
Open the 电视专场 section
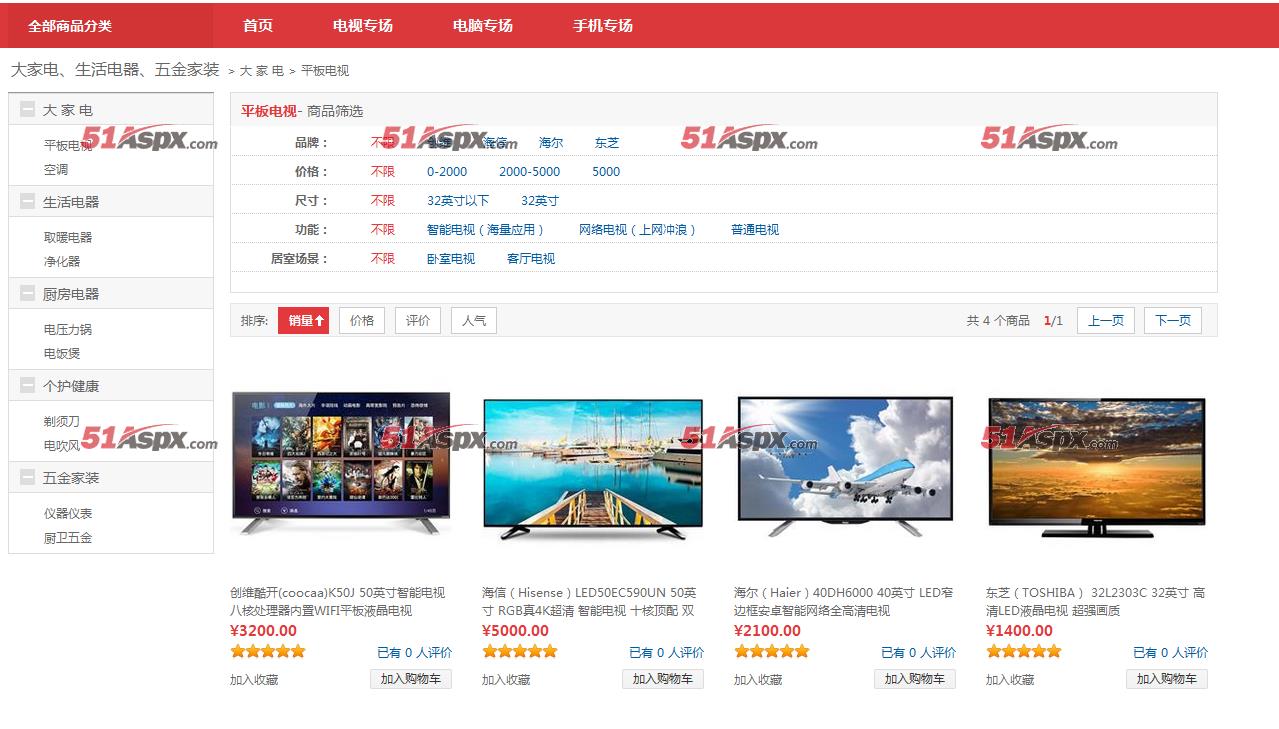click(363, 26)
